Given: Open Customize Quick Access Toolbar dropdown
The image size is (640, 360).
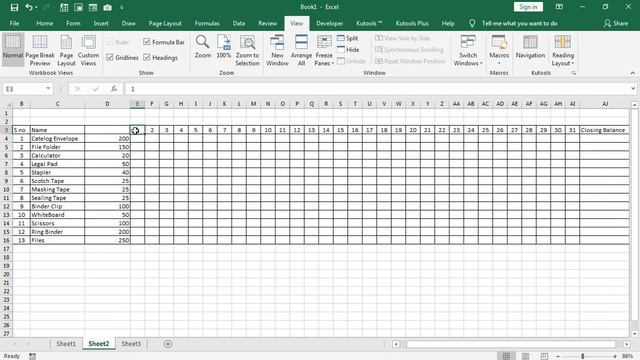Looking at the screenshot, I should [122, 7].
